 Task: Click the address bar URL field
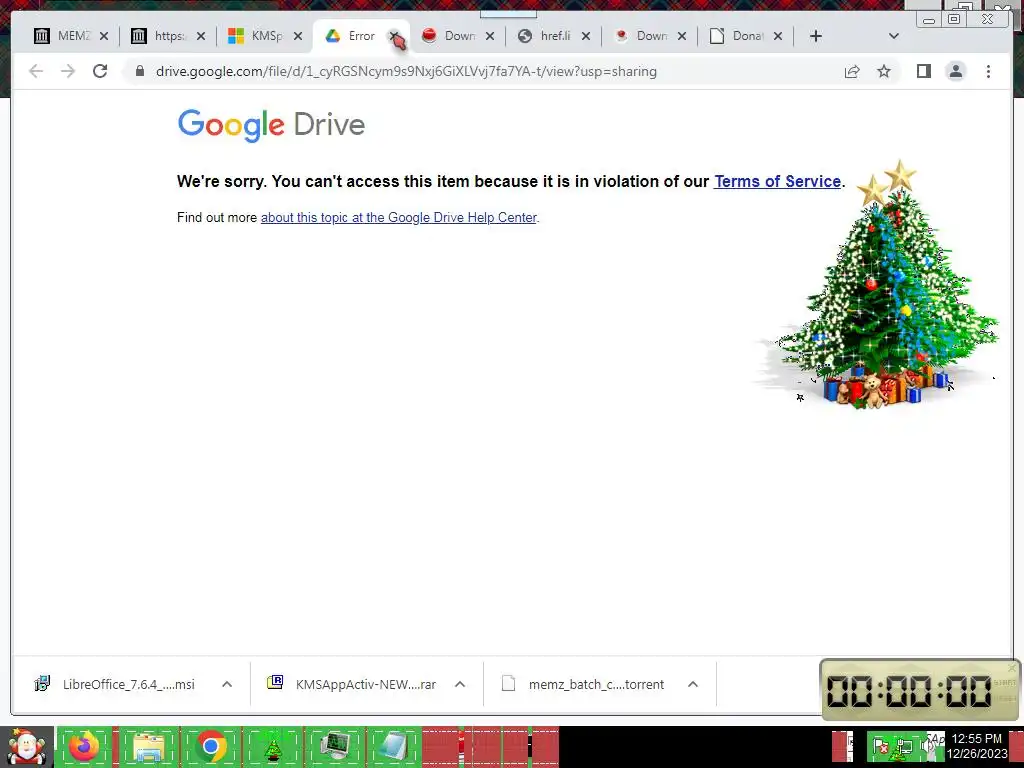point(406,71)
